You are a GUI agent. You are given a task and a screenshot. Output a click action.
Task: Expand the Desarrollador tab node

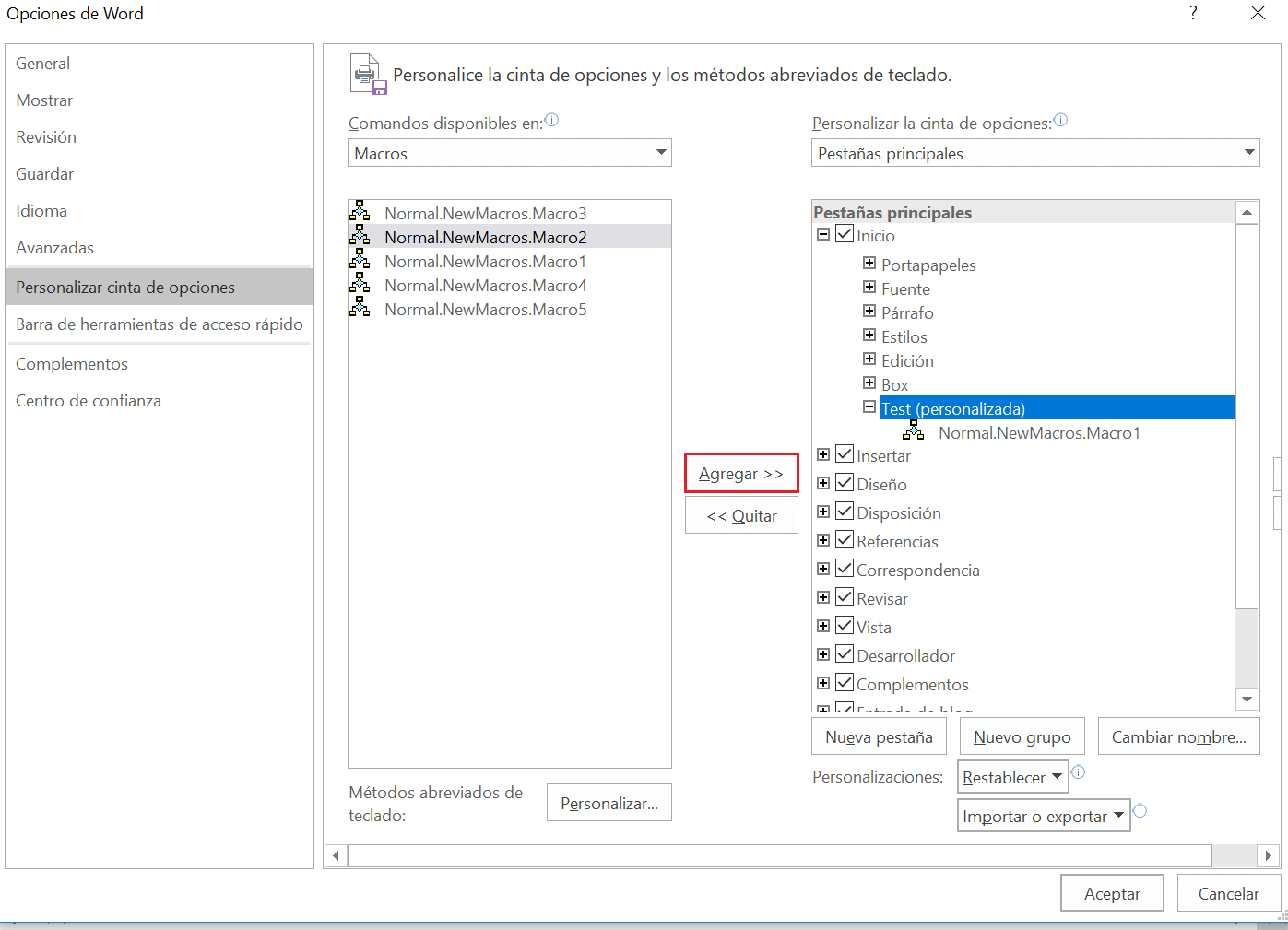tap(823, 654)
